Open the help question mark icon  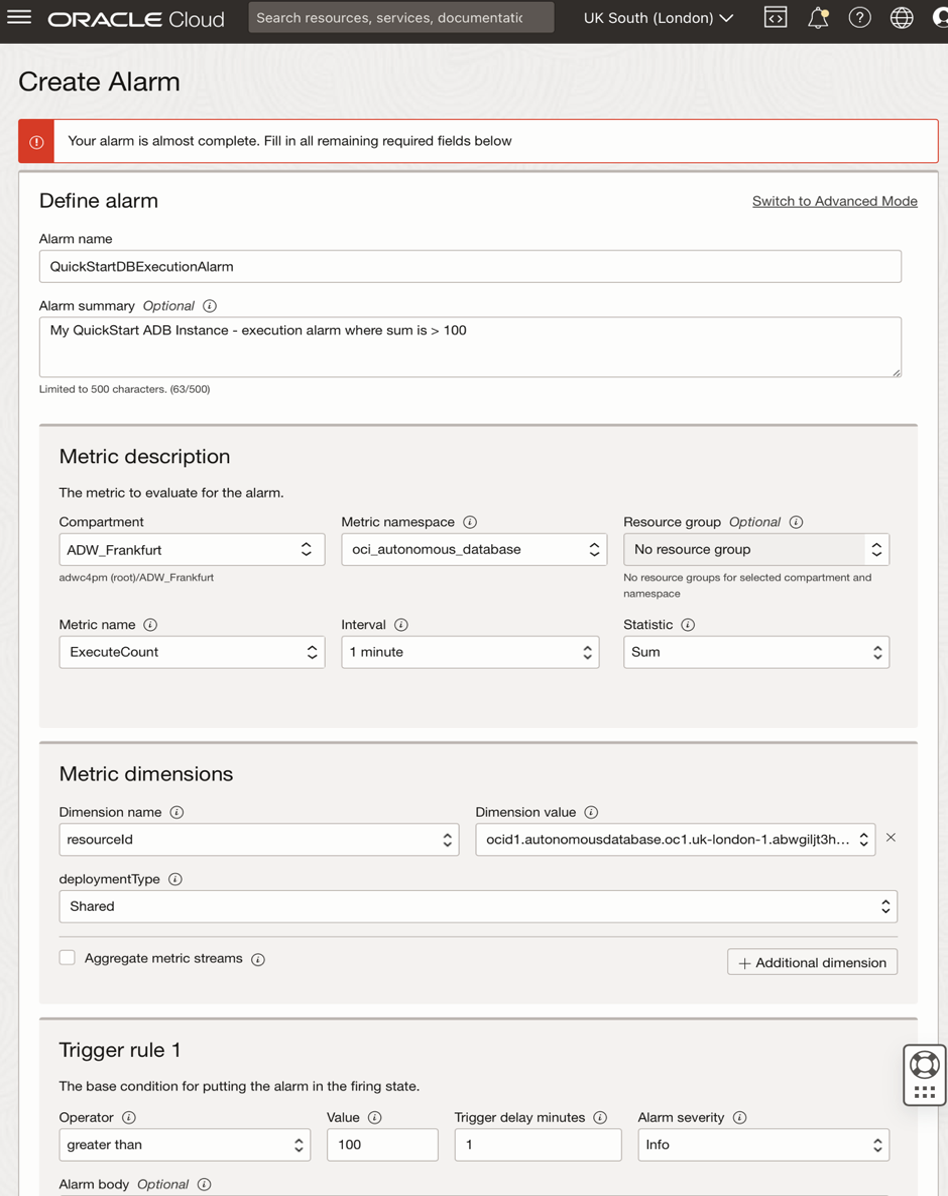860,18
